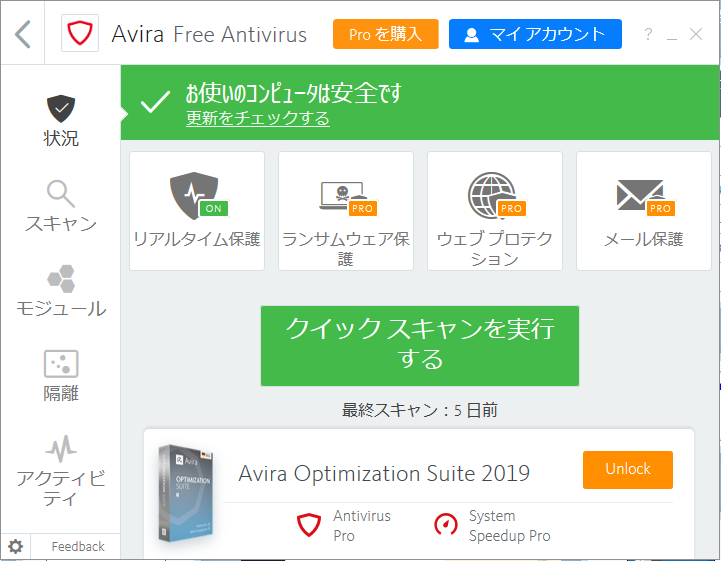Toggle real-time protection (リアルタイム保護) ON tile
The image size is (721, 561).
click(197, 211)
